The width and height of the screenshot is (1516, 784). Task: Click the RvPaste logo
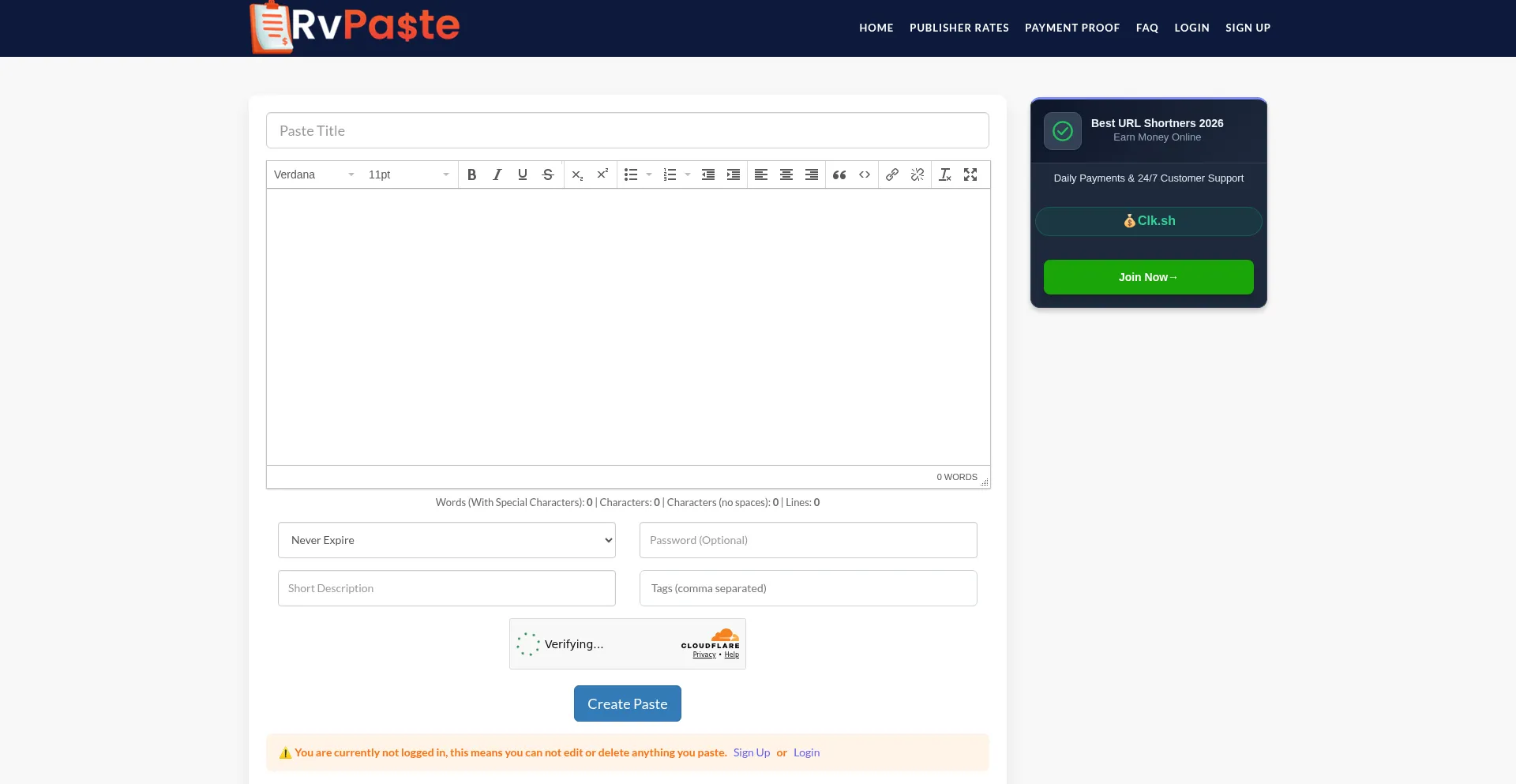tap(355, 28)
